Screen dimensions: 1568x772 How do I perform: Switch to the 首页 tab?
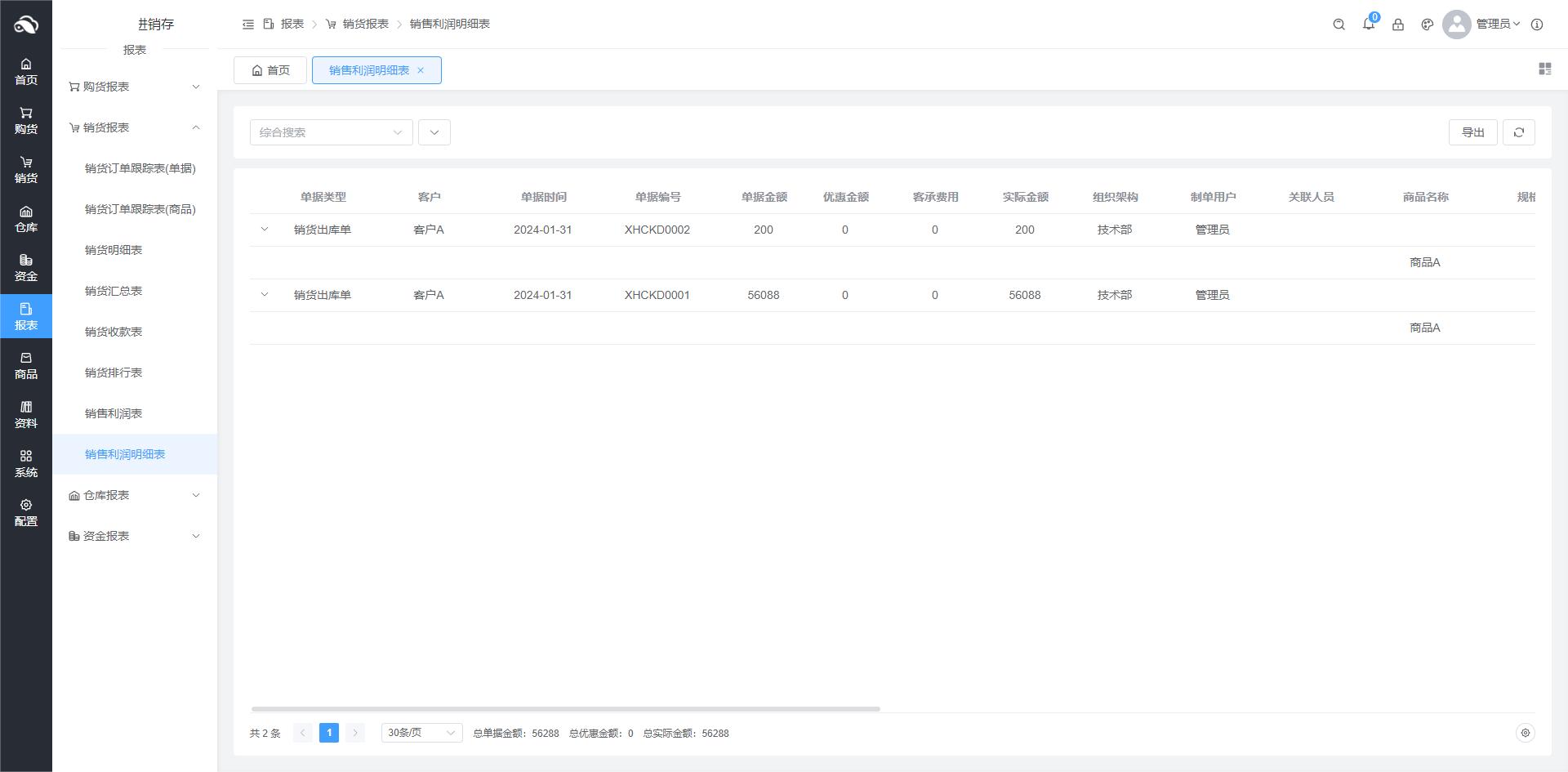coord(270,70)
